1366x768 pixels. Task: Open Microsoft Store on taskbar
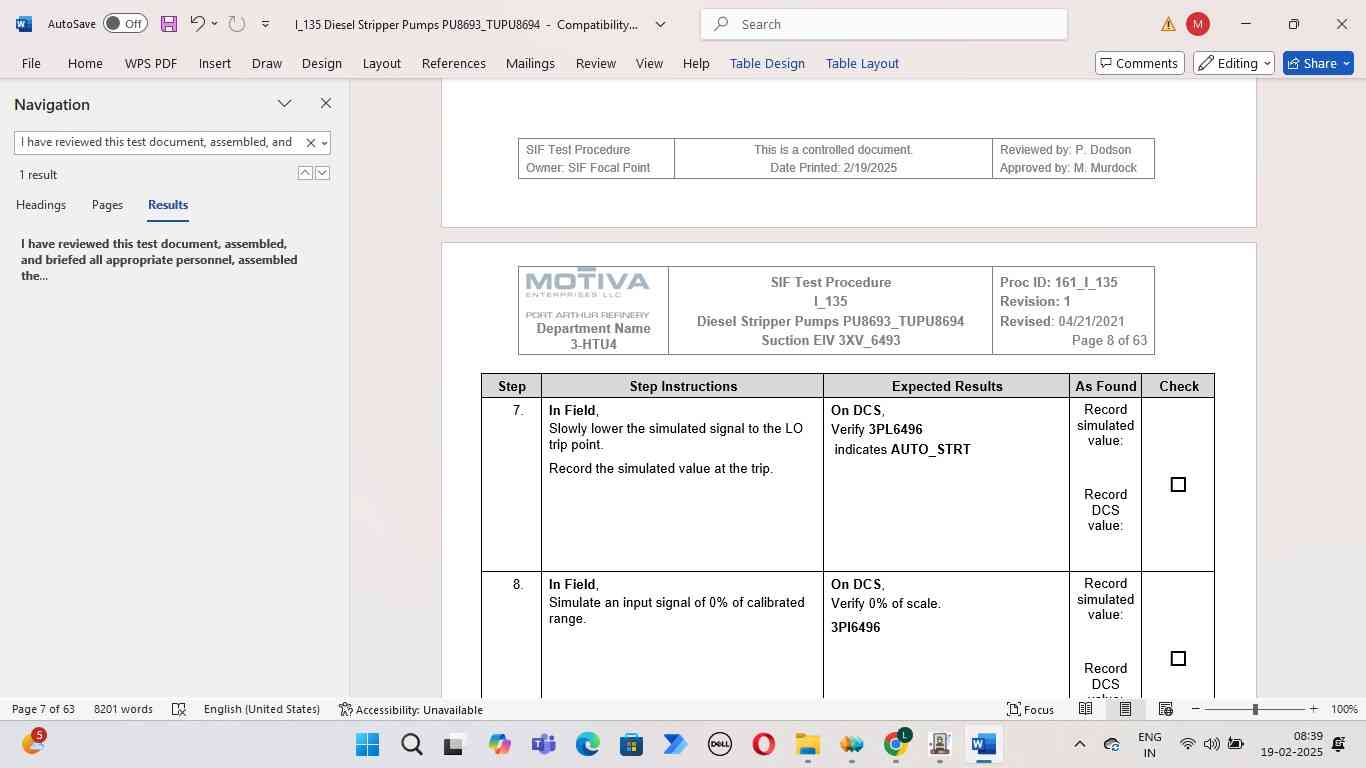[x=631, y=744]
